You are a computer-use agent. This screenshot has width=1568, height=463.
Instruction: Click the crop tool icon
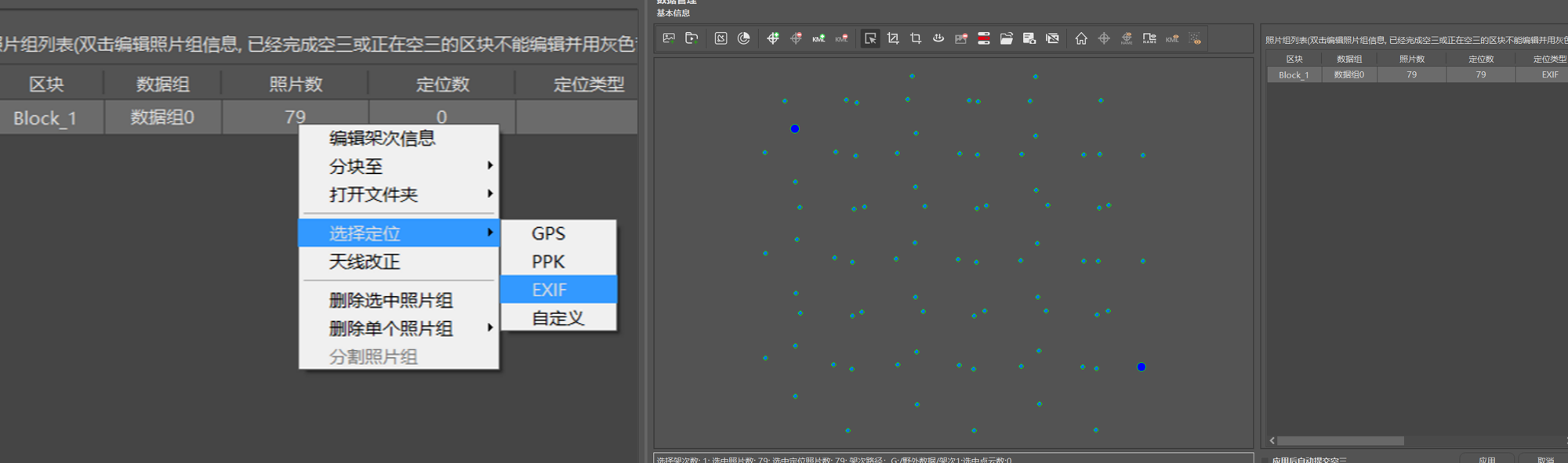[915, 38]
